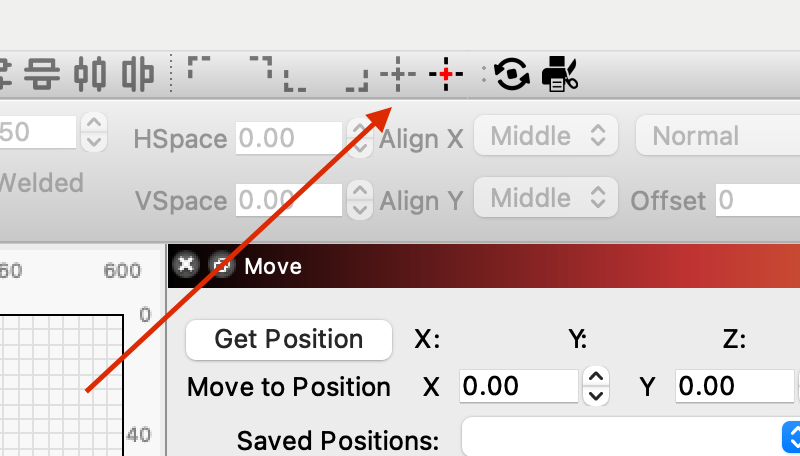Image resolution: width=800 pixels, height=456 pixels.
Task: Click the rotate/refresh arrows toolbar icon
Action: coord(512,74)
